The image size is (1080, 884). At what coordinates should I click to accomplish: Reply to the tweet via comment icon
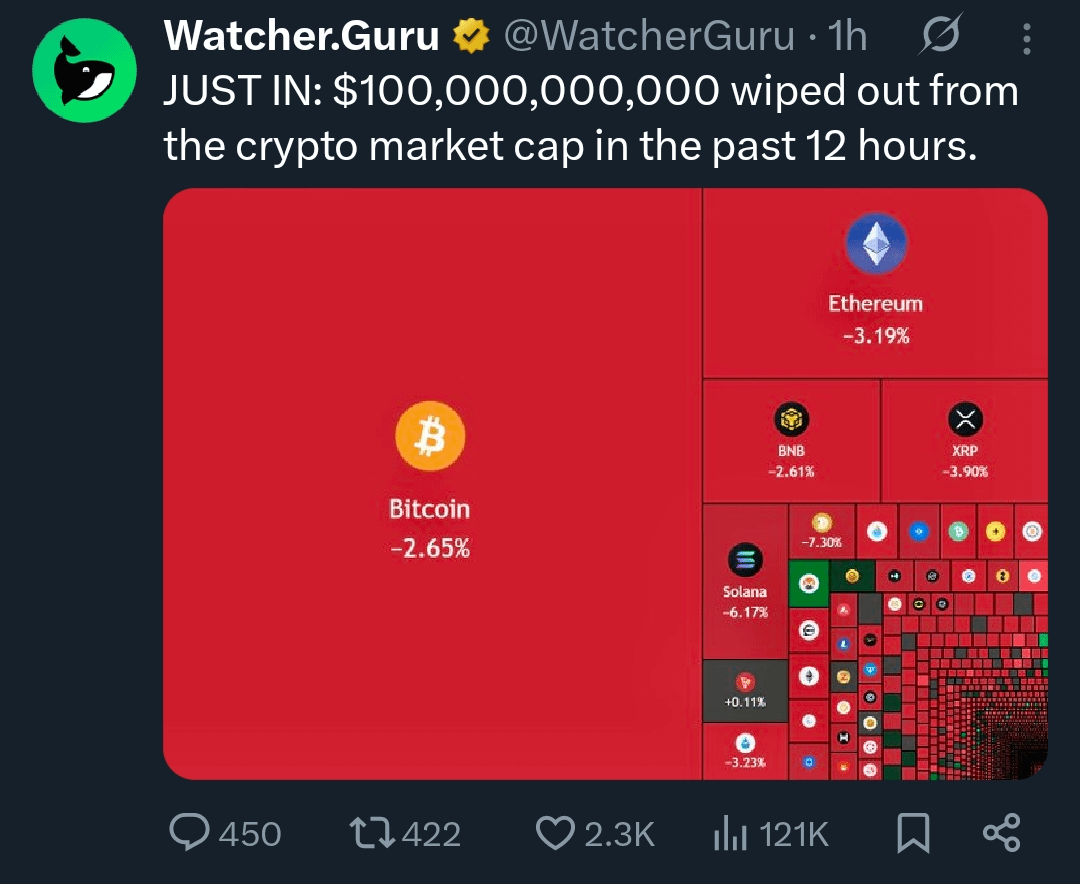pos(189,833)
